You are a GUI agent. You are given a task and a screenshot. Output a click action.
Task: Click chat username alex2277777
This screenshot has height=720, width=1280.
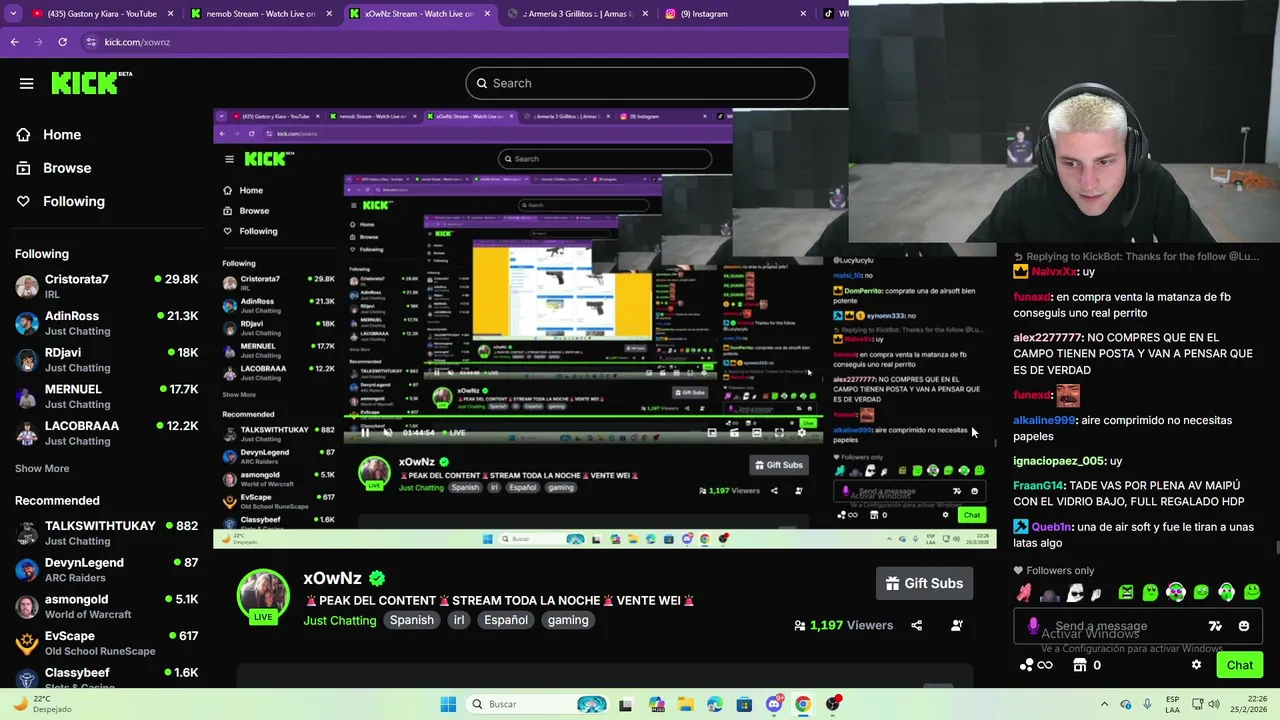click(1047, 338)
